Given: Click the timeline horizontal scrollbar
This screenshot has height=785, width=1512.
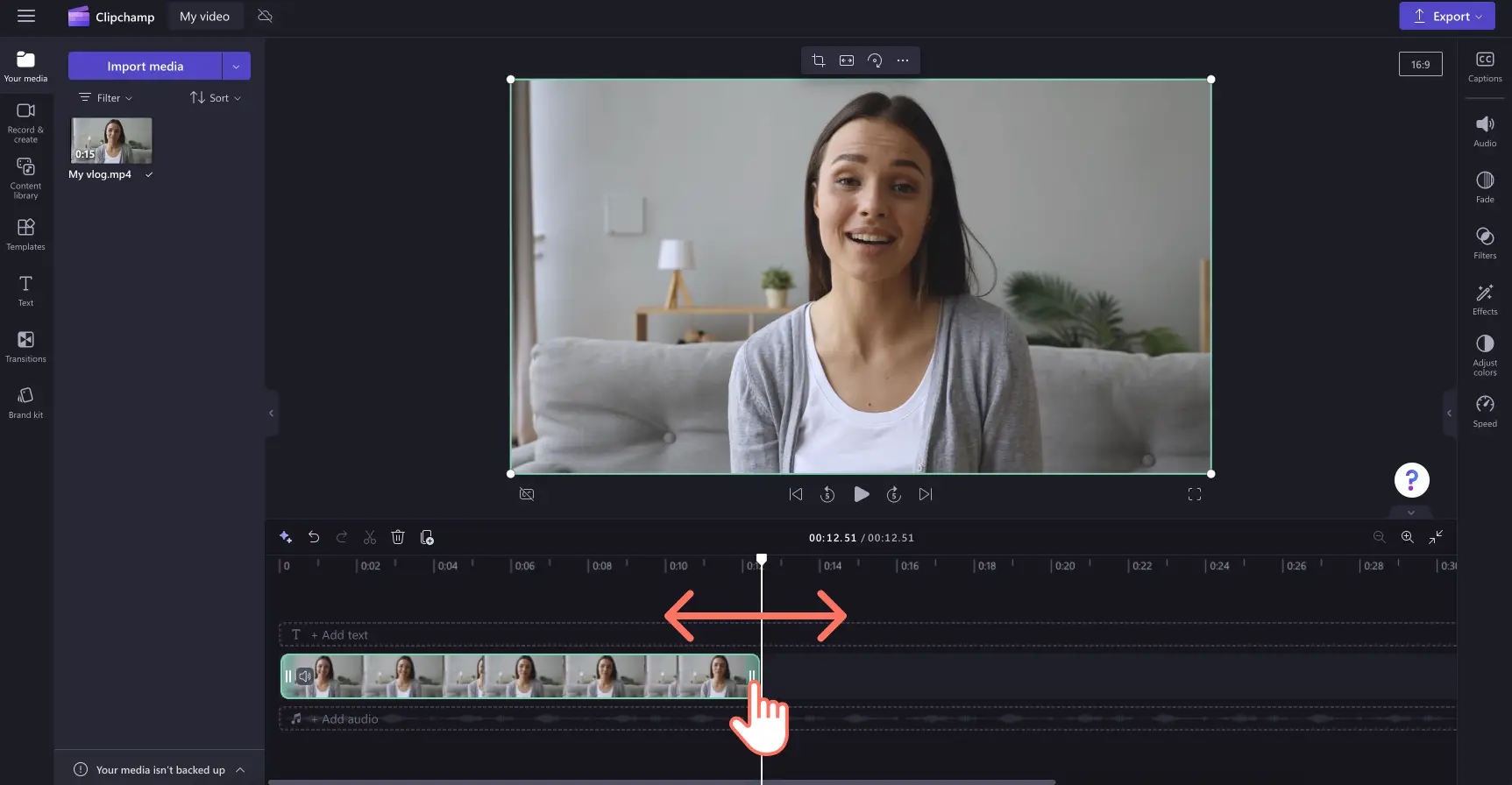Looking at the screenshot, I should 662,781.
